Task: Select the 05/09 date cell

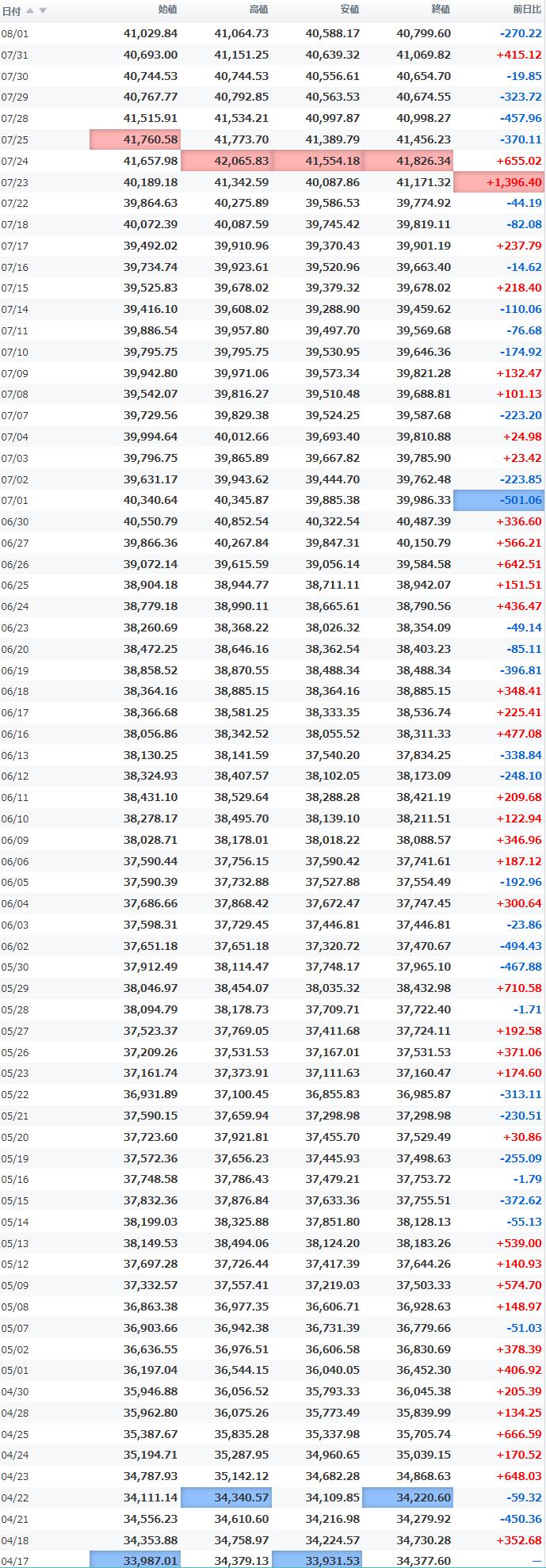Action: pyautogui.click(x=14, y=1286)
